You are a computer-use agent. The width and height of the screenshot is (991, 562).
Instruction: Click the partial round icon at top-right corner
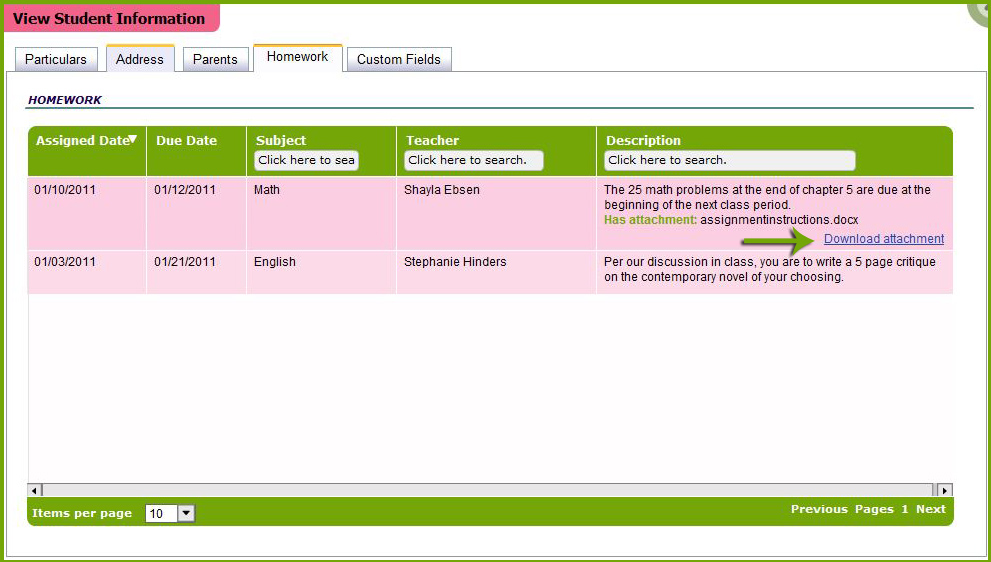(x=981, y=8)
